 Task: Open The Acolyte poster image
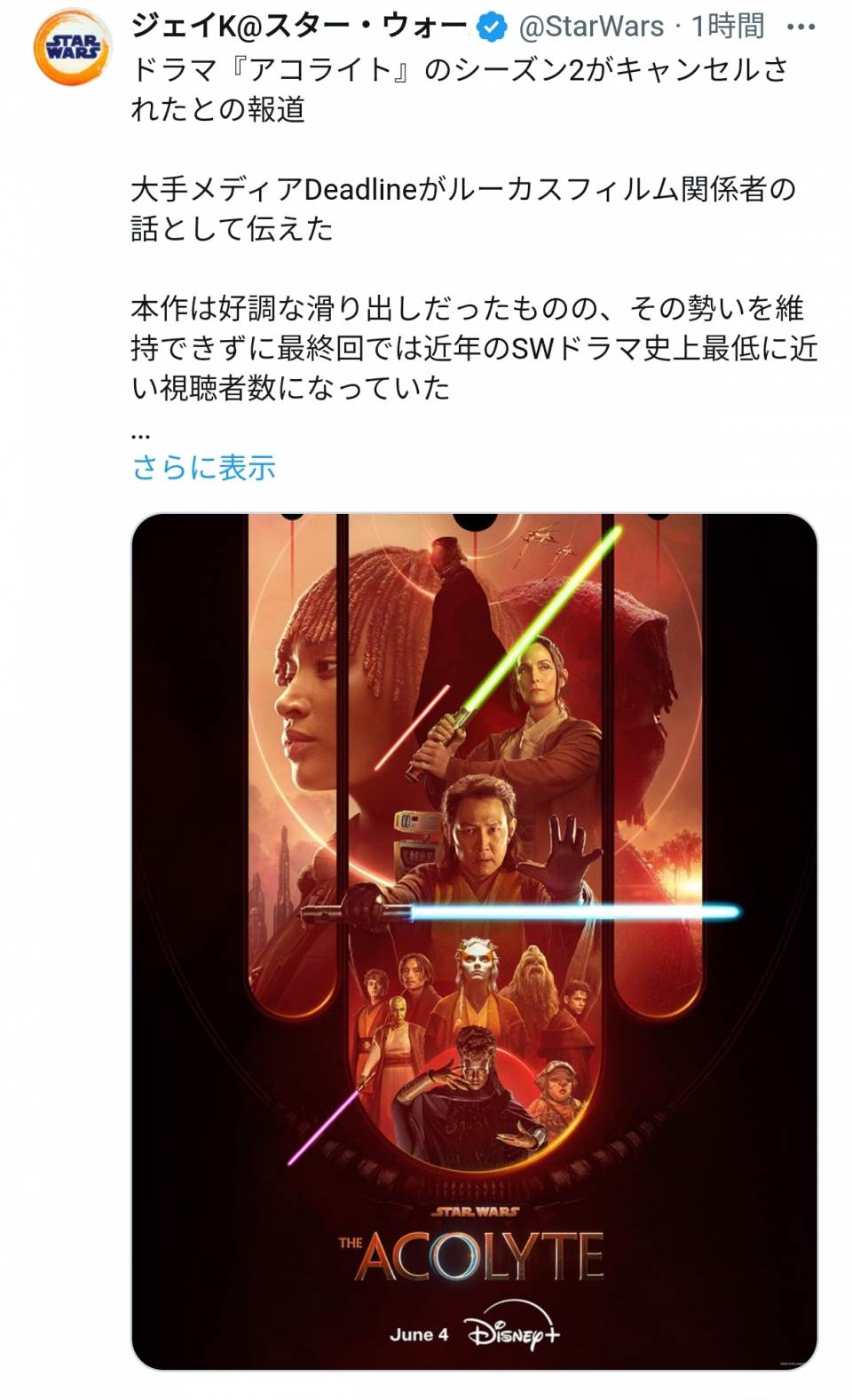474,941
